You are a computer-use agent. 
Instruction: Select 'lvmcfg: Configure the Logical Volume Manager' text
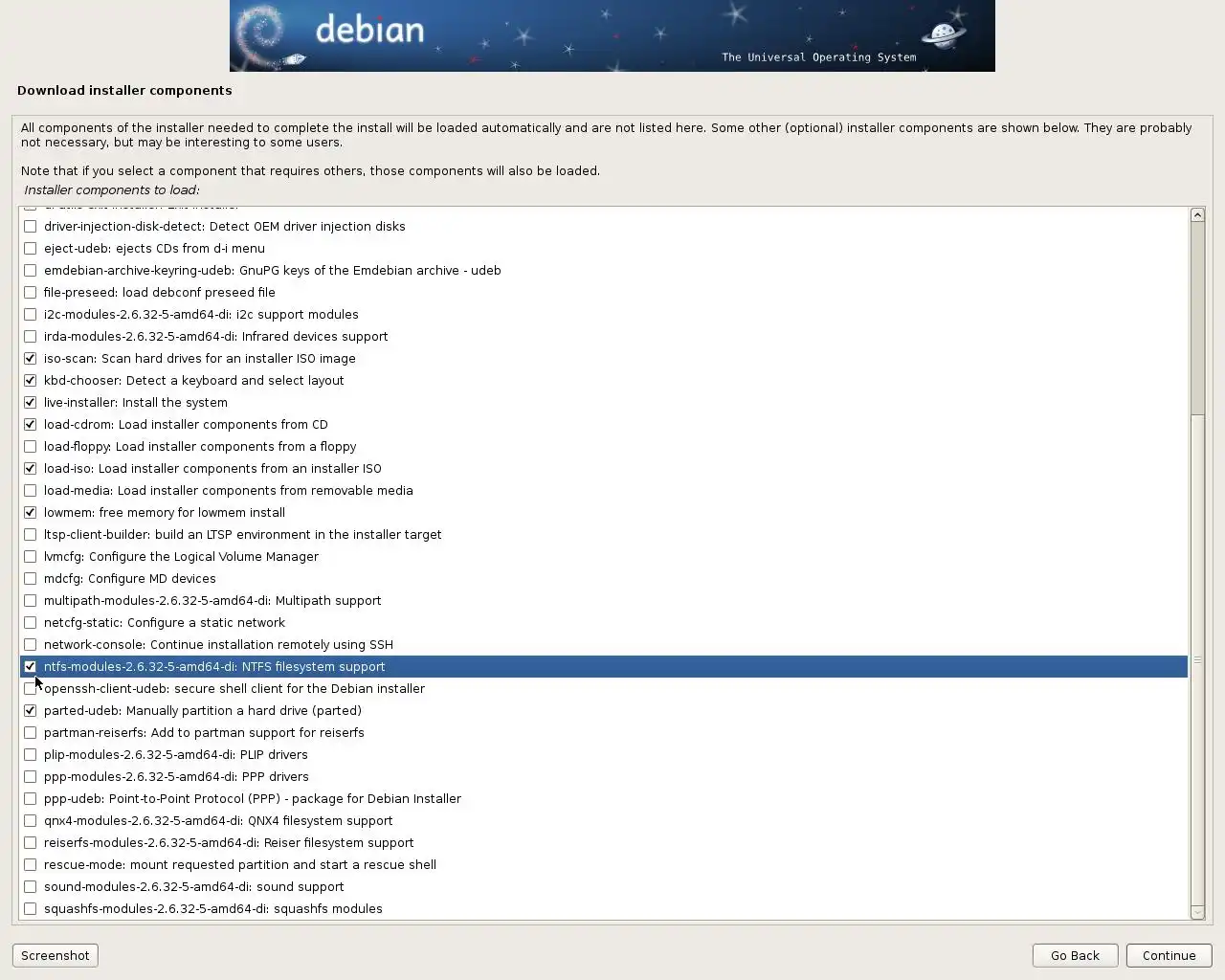[182, 557]
